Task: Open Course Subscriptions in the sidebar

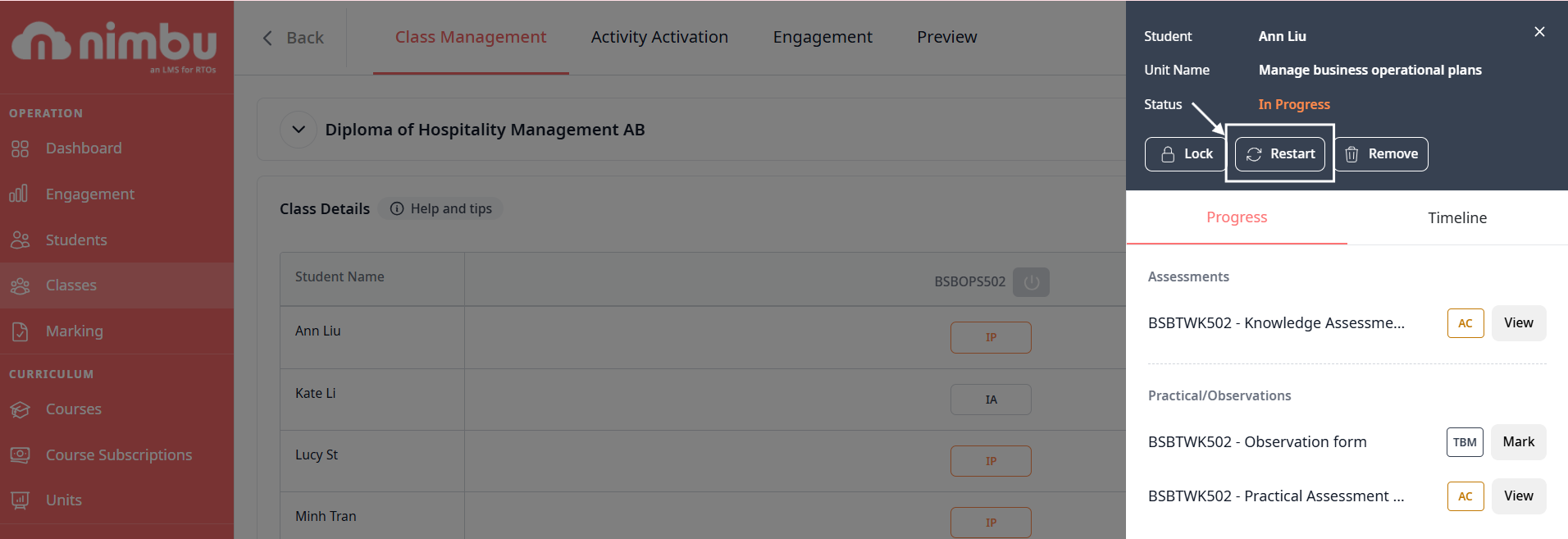Action: pyautogui.click(x=118, y=455)
